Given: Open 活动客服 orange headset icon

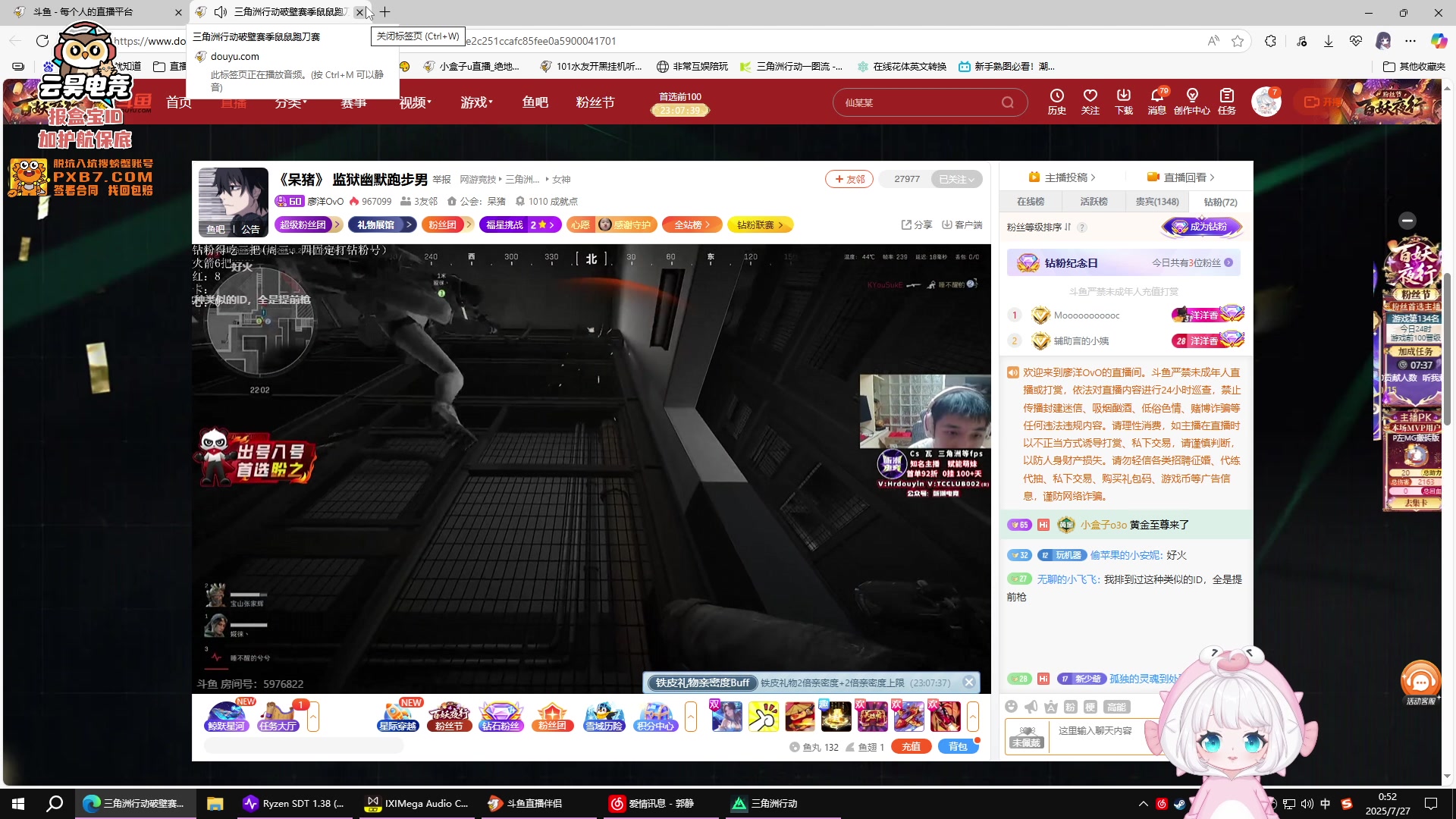Looking at the screenshot, I should (1420, 682).
